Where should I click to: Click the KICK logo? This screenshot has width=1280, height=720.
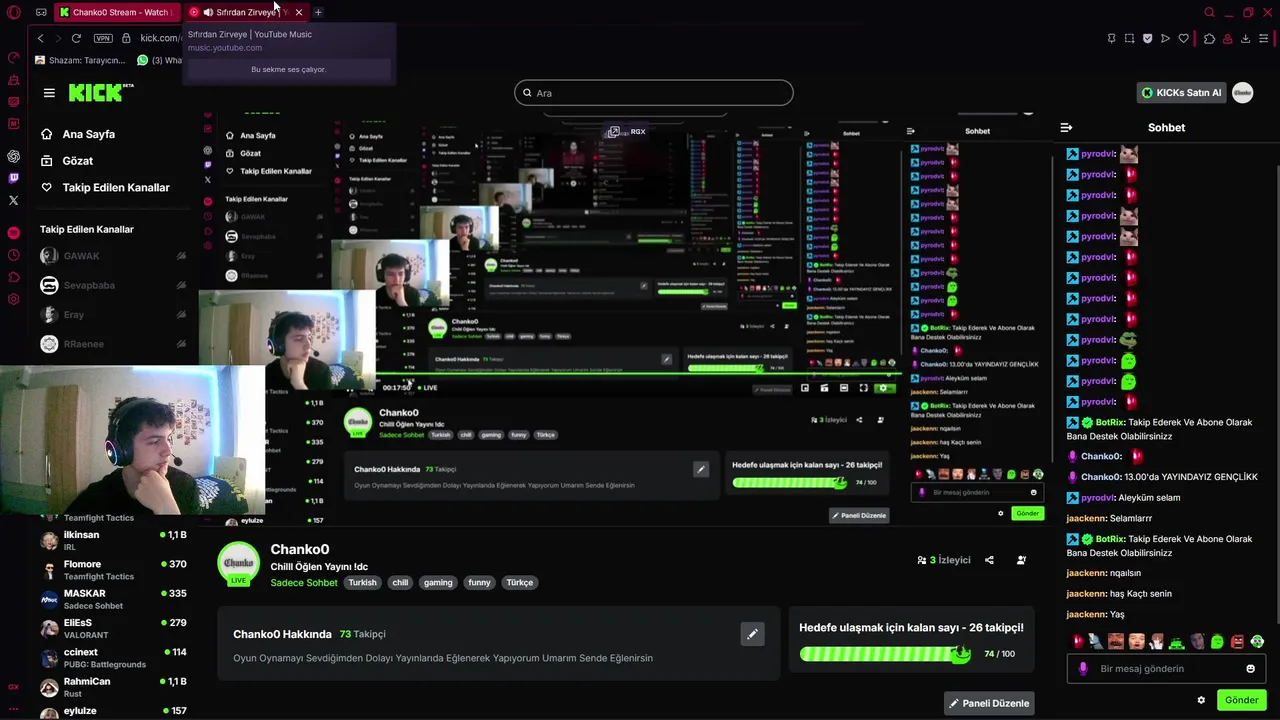[x=100, y=92]
